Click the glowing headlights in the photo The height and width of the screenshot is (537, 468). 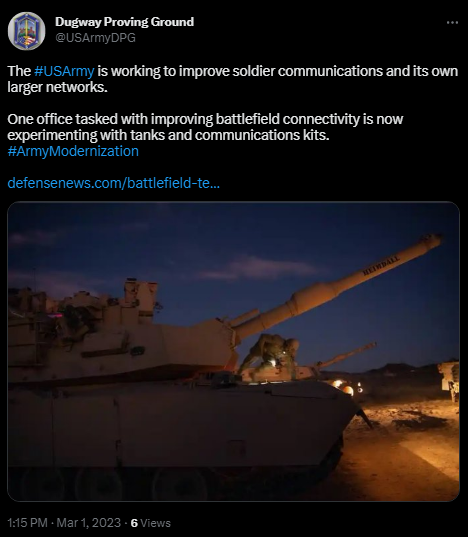click(x=344, y=387)
